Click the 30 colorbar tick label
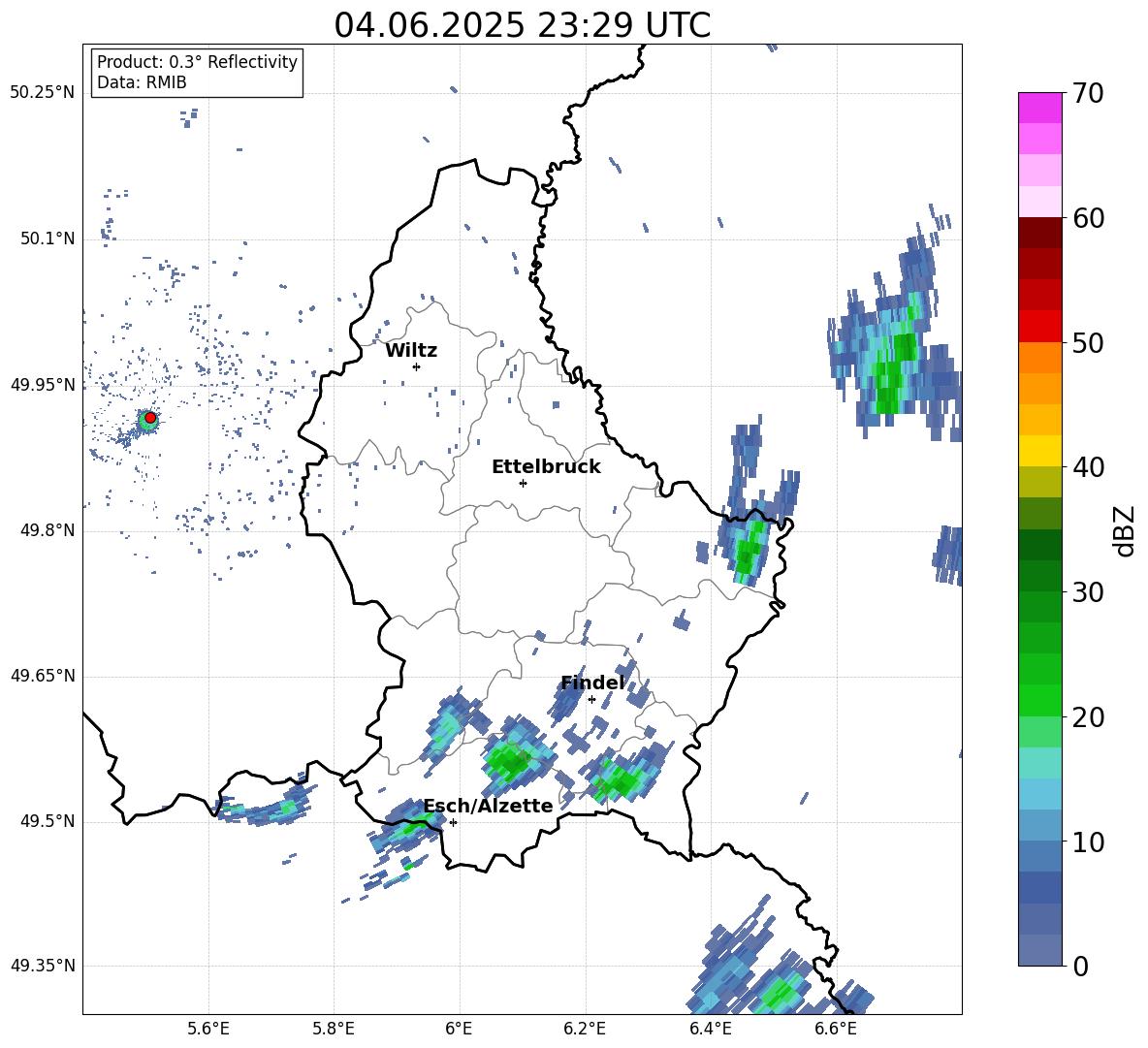This screenshot has height=1048, width=1148. point(1087,592)
